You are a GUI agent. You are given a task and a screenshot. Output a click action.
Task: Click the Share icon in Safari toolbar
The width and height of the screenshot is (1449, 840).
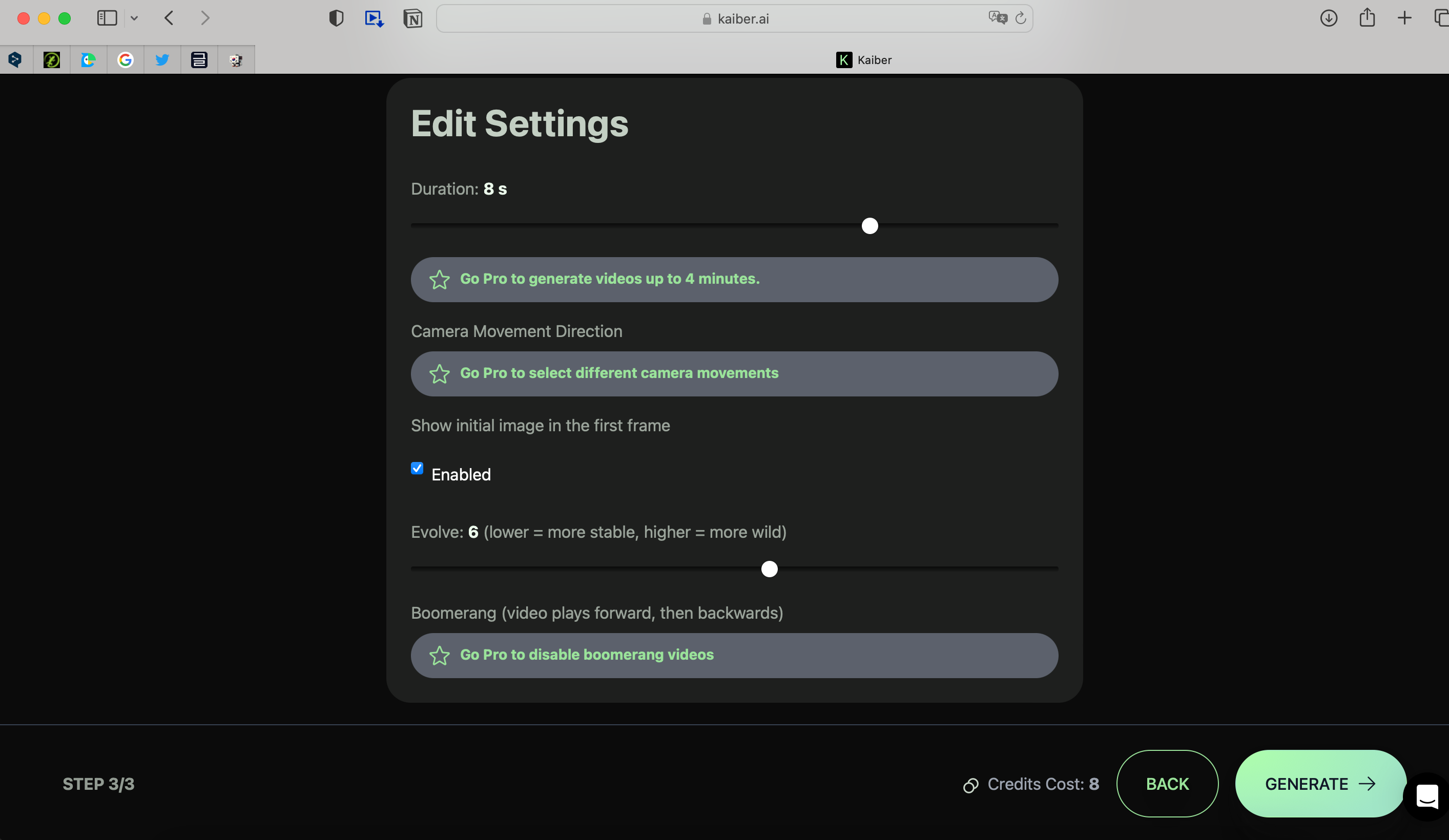(x=1367, y=18)
